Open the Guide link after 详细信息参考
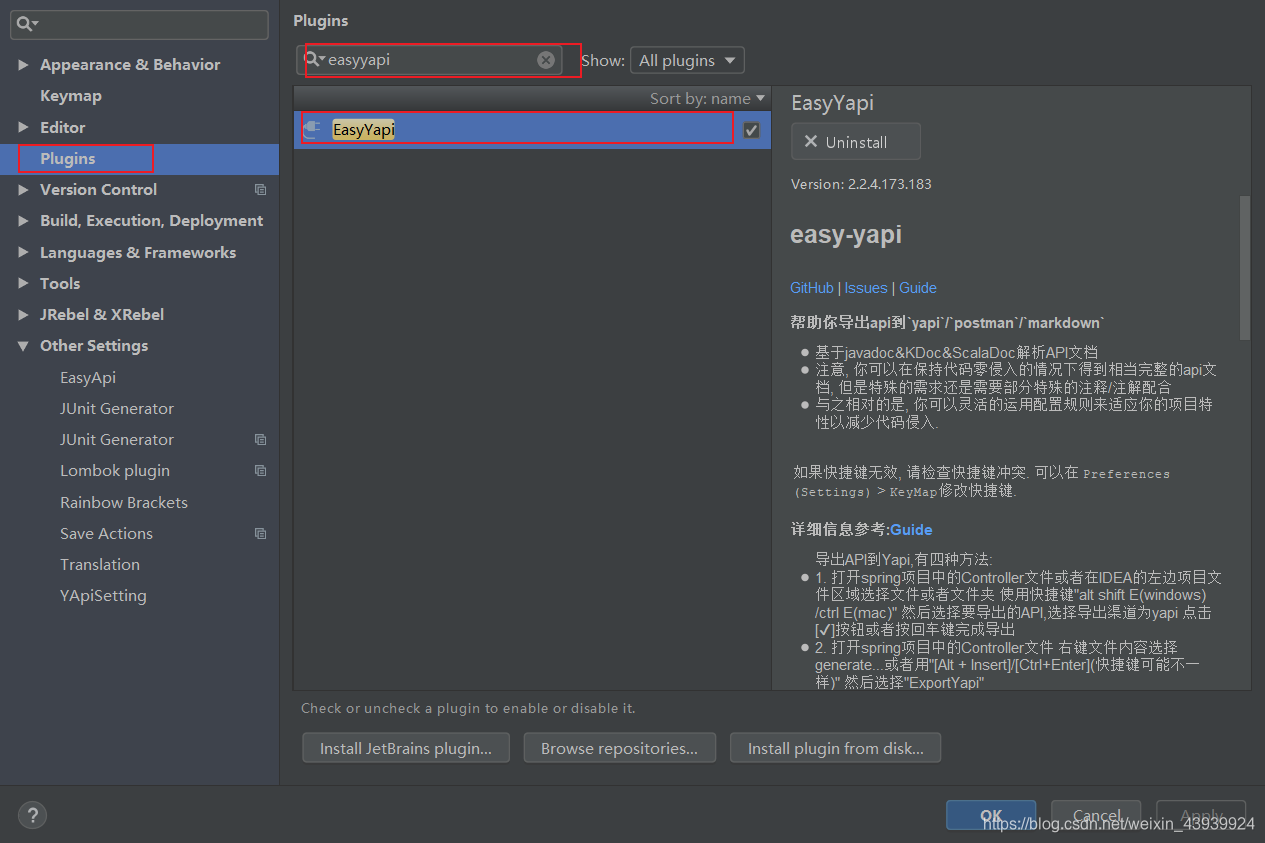 pyautogui.click(x=911, y=530)
